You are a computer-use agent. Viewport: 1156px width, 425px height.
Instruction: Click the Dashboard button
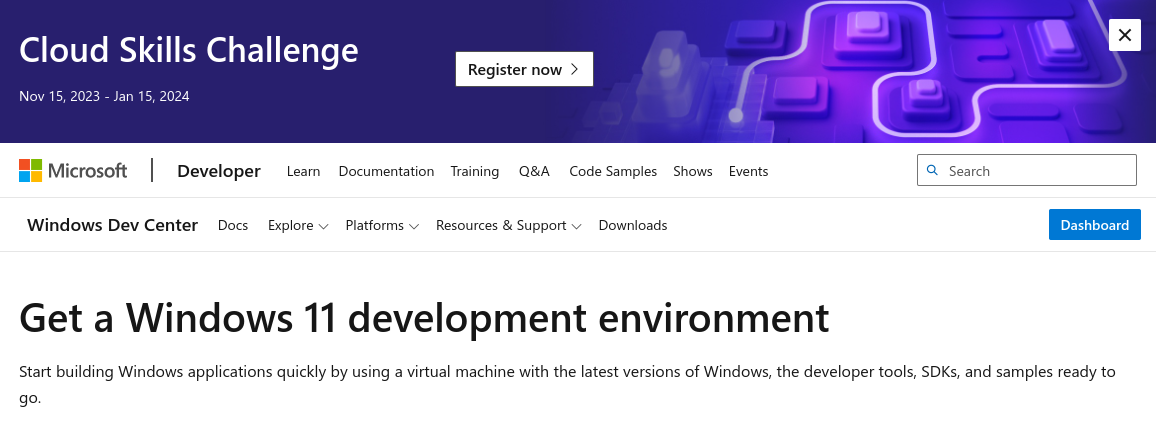point(1094,225)
